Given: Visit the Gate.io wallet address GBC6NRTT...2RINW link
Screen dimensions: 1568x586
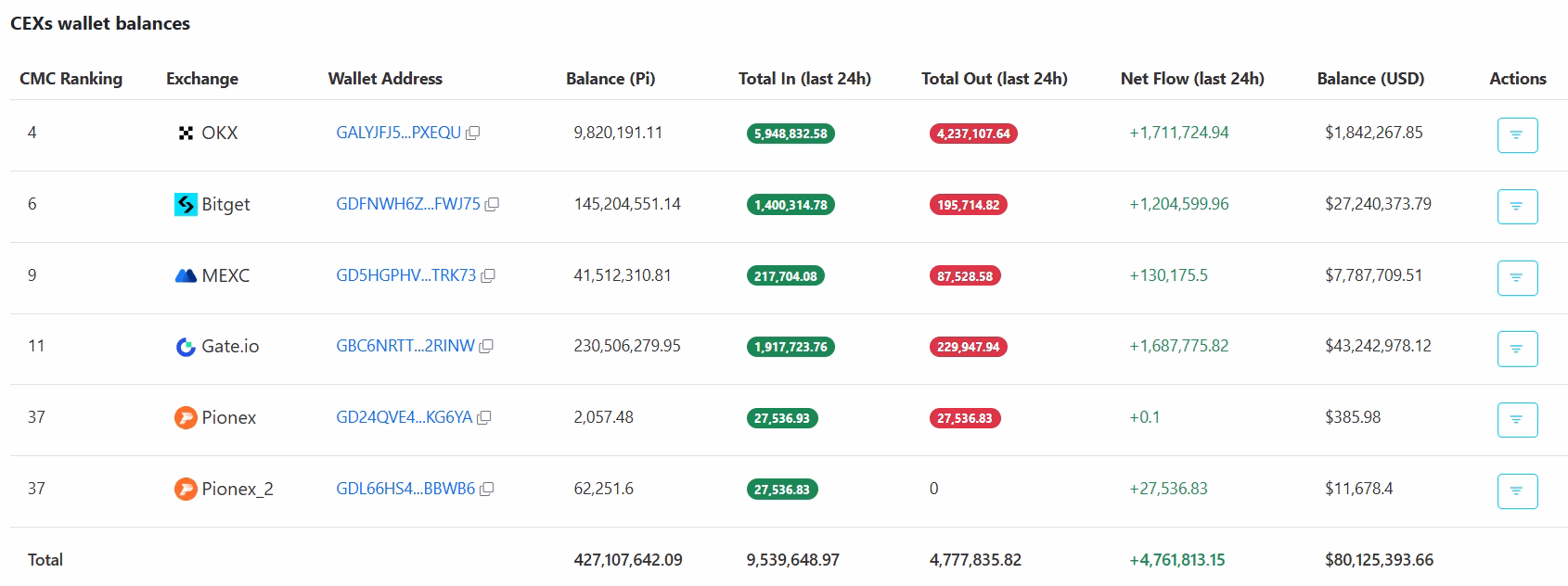Looking at the screenshot, I should [x=405, y=346].
